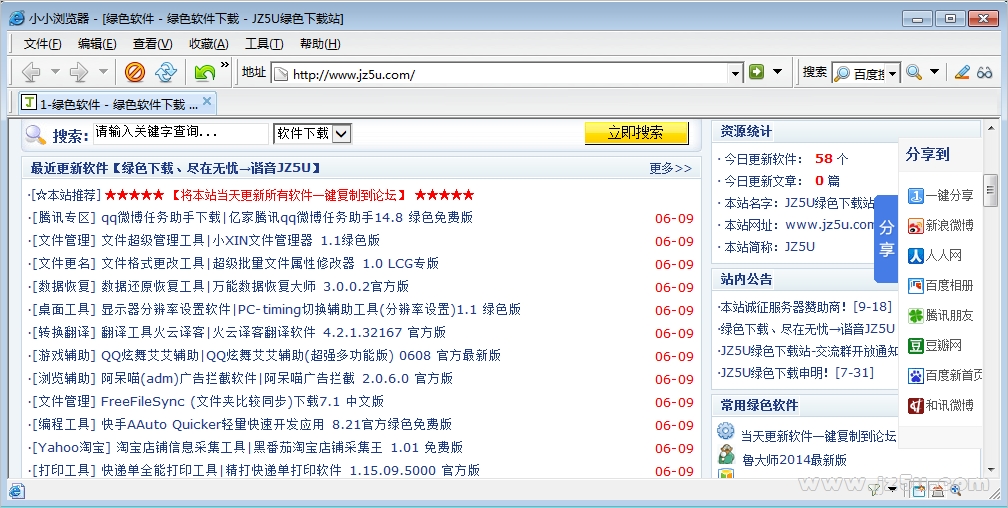Screen dimensions: 1008x508
Task: Open the 软件下载 category dropdown
Action: click(x=341, y=133)
